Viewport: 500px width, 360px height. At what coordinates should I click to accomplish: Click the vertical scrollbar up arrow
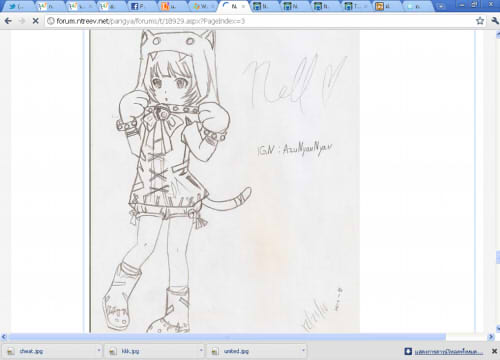(x=498, y=33)
